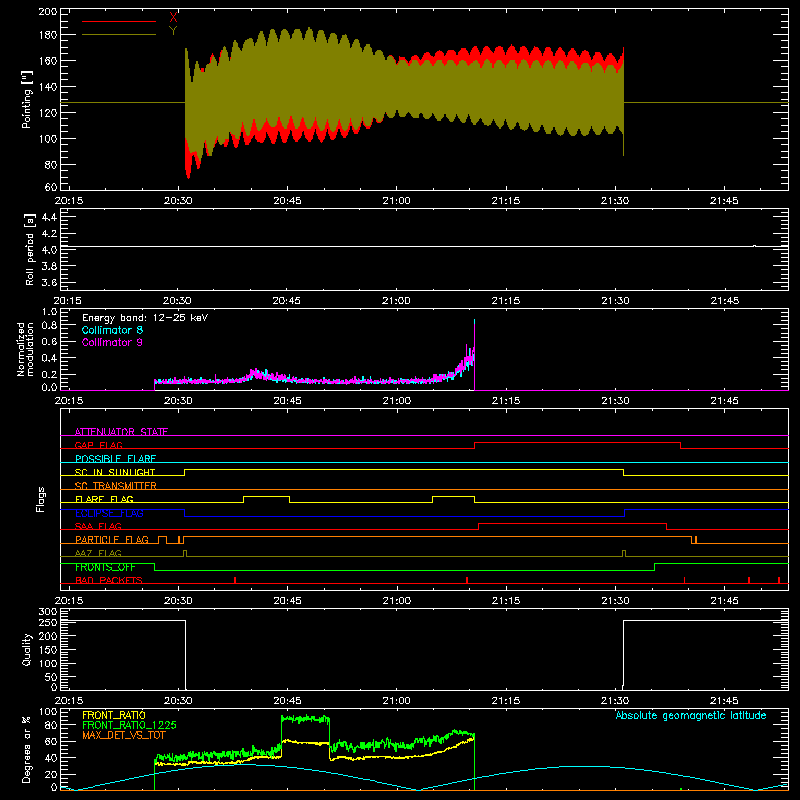Click the Collimator 9 legend entry
The image size is (800, 800).
tap(112, 342)
